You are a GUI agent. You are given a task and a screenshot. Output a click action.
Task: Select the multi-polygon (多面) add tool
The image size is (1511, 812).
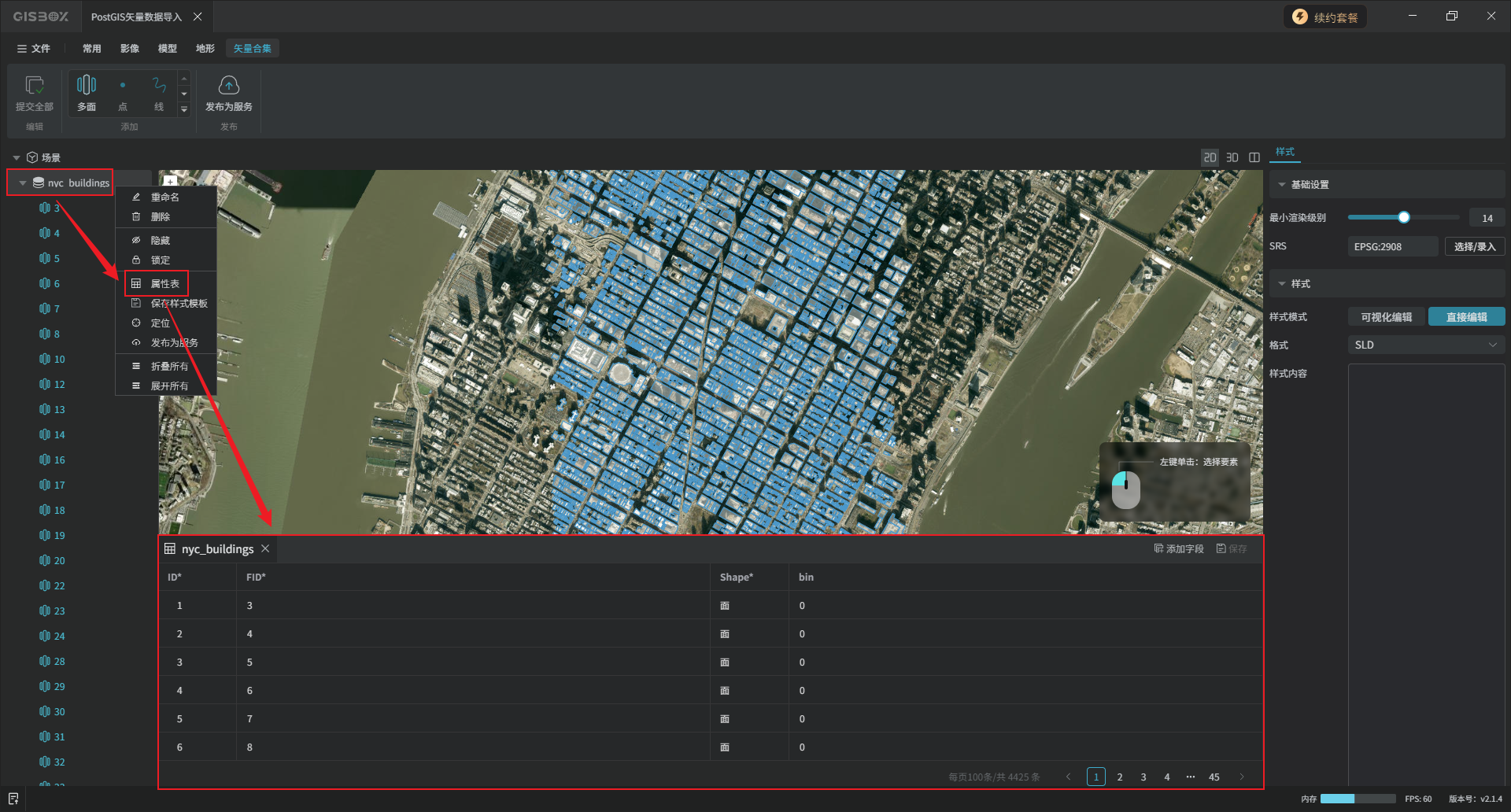click(87, 86)
